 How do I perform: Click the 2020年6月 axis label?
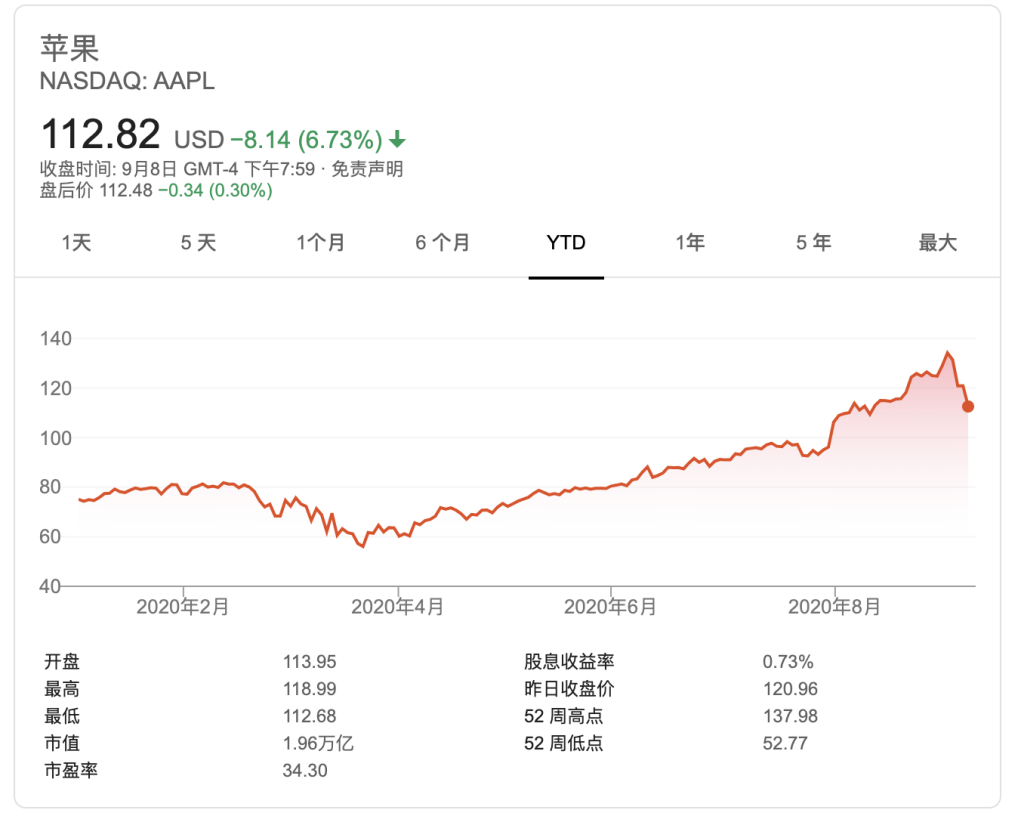[x=611, y=606]
